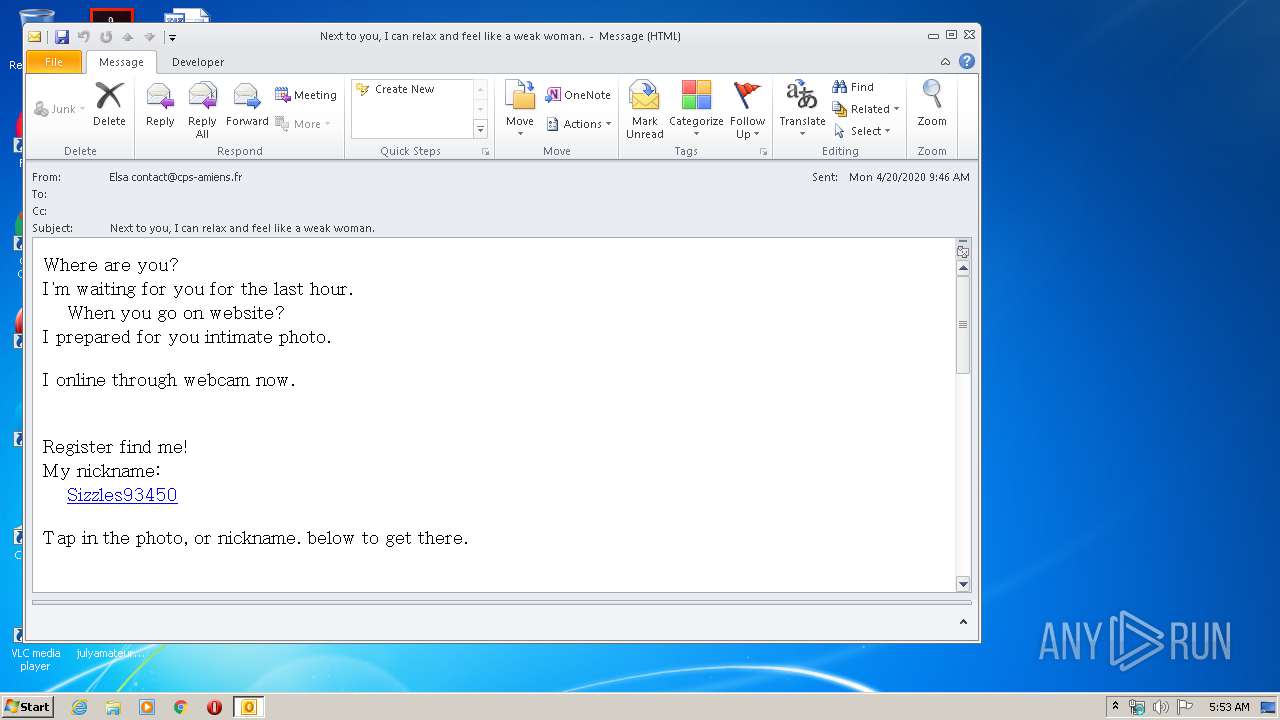The width and height of the screenshot is (1280, 720).
Task: Expand the Quick Steps gallery
Action: click(x=480, y=129)
